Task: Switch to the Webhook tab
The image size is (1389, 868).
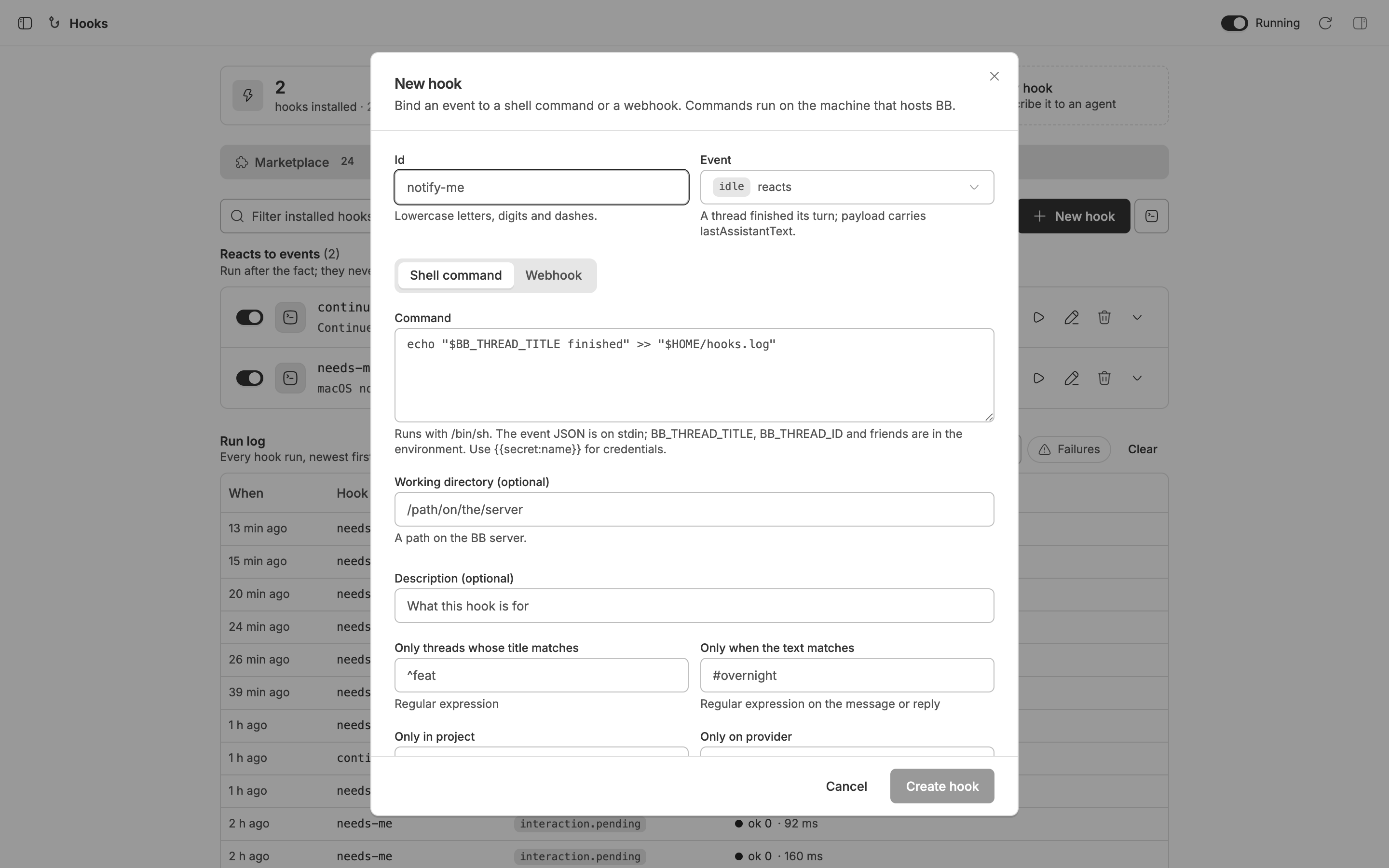Action: tap(553, 275)
